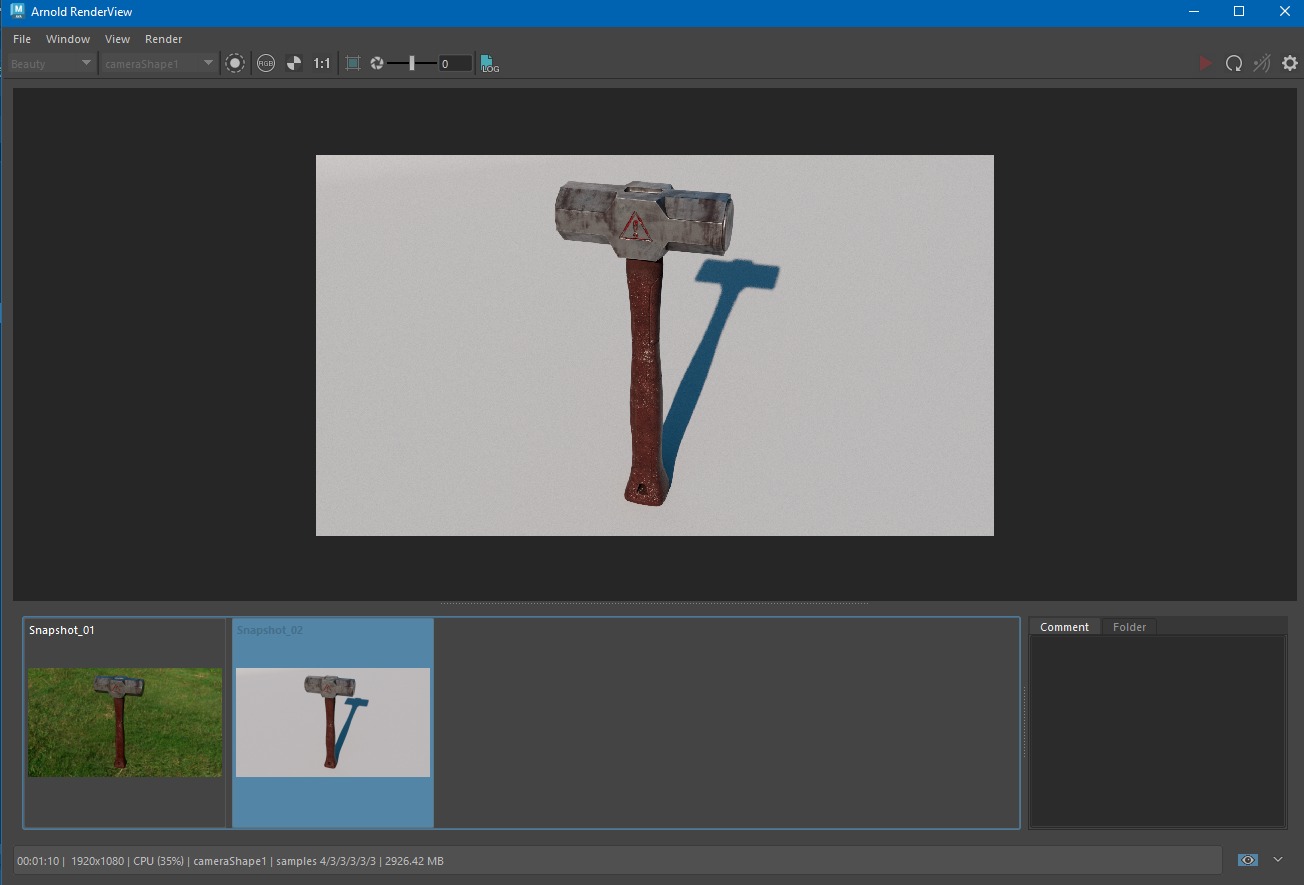The image size is (1304, 885).
Task: Switch to the Folder tab
Action: click(x=1129, y=626)
